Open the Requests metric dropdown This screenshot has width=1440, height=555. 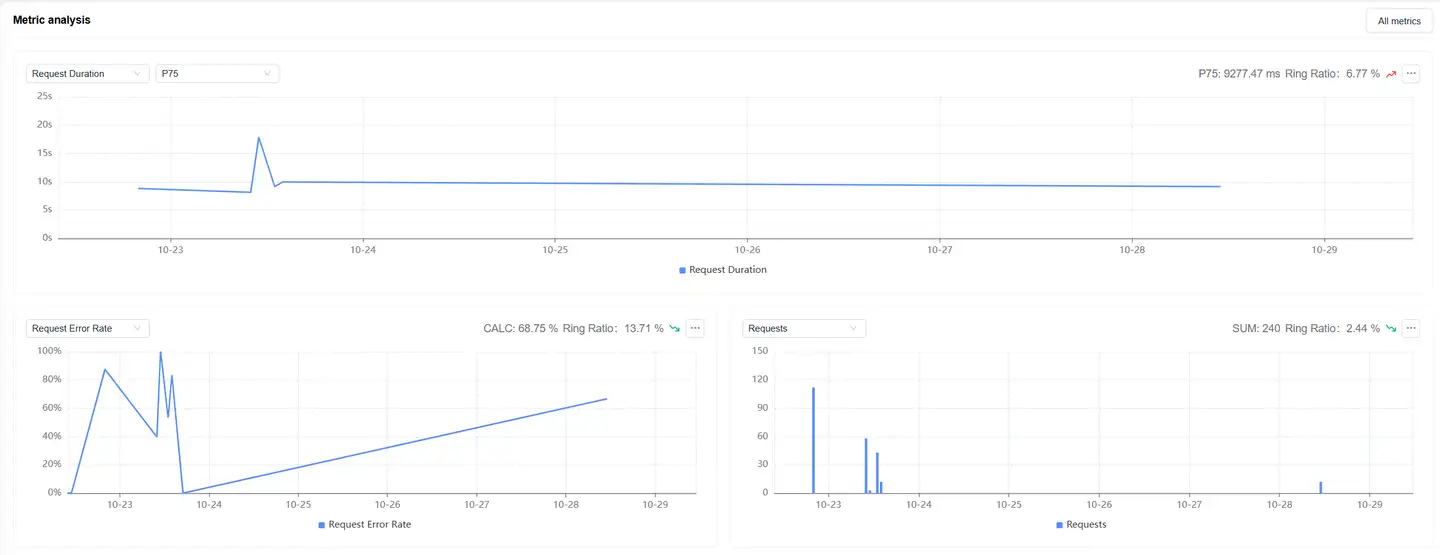(804, 328)
